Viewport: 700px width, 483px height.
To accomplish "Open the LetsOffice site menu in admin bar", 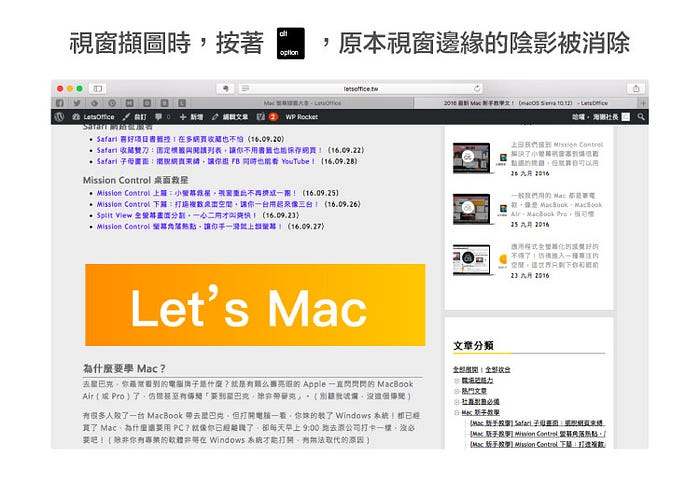I will 93,117.
